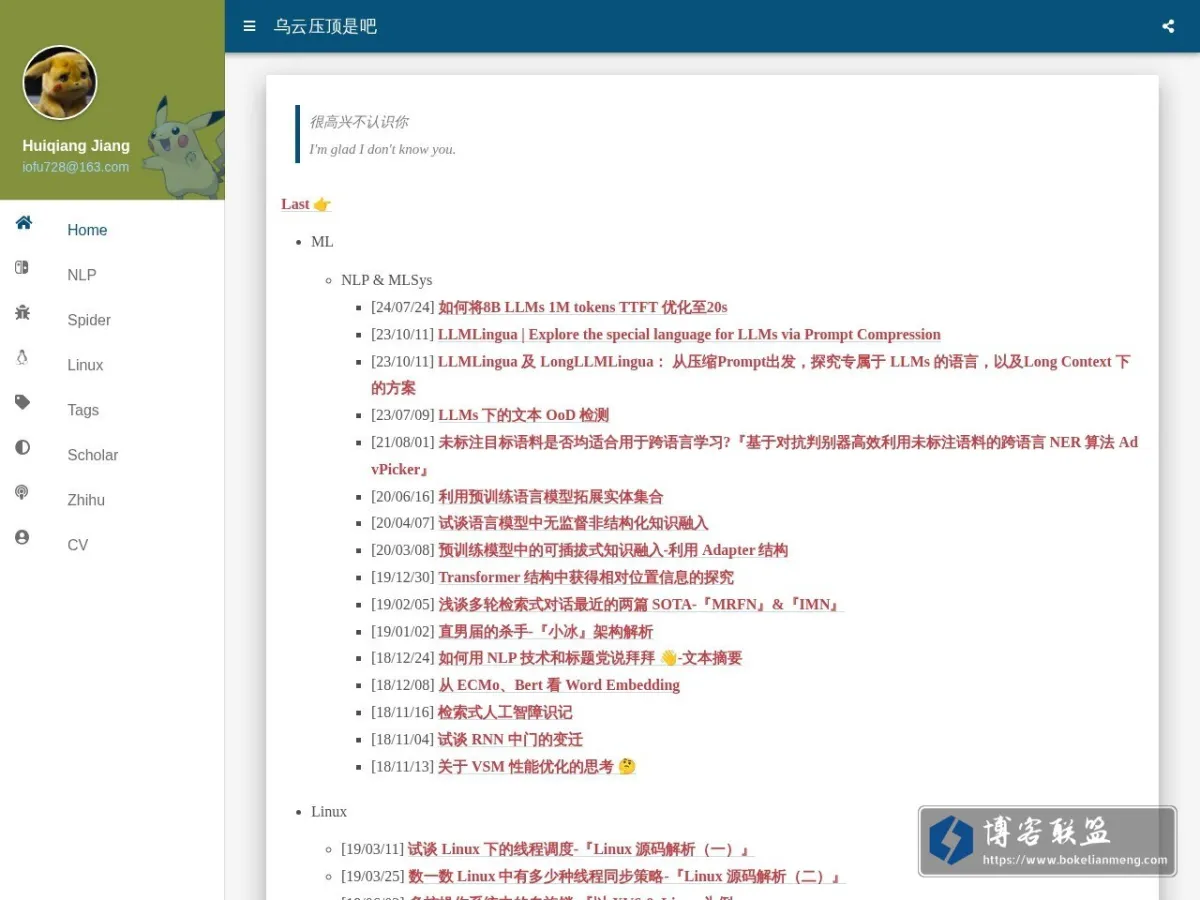Click the Tags tag icon

pos(22,402)
